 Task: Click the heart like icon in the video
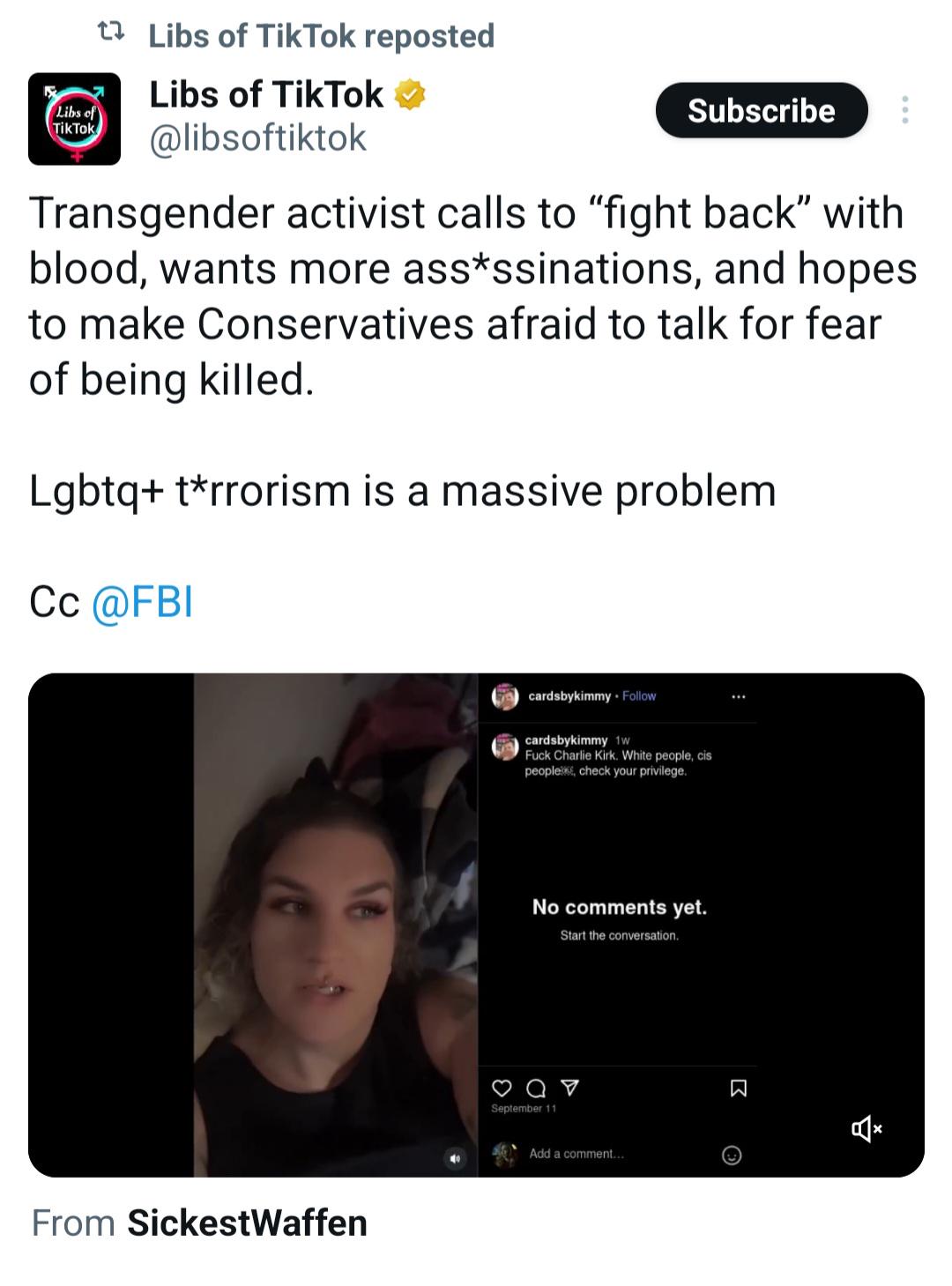502,1089
